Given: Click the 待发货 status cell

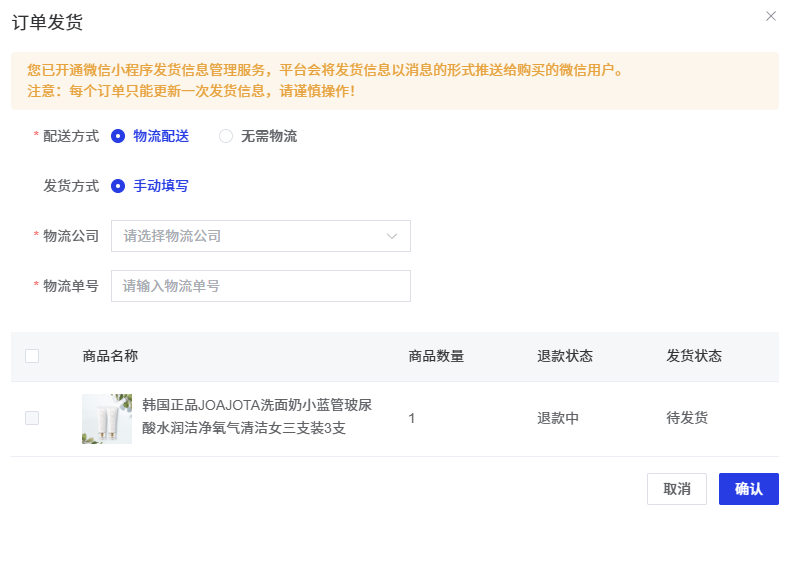Looking at the screenshot, I should (x=687, y=418).
